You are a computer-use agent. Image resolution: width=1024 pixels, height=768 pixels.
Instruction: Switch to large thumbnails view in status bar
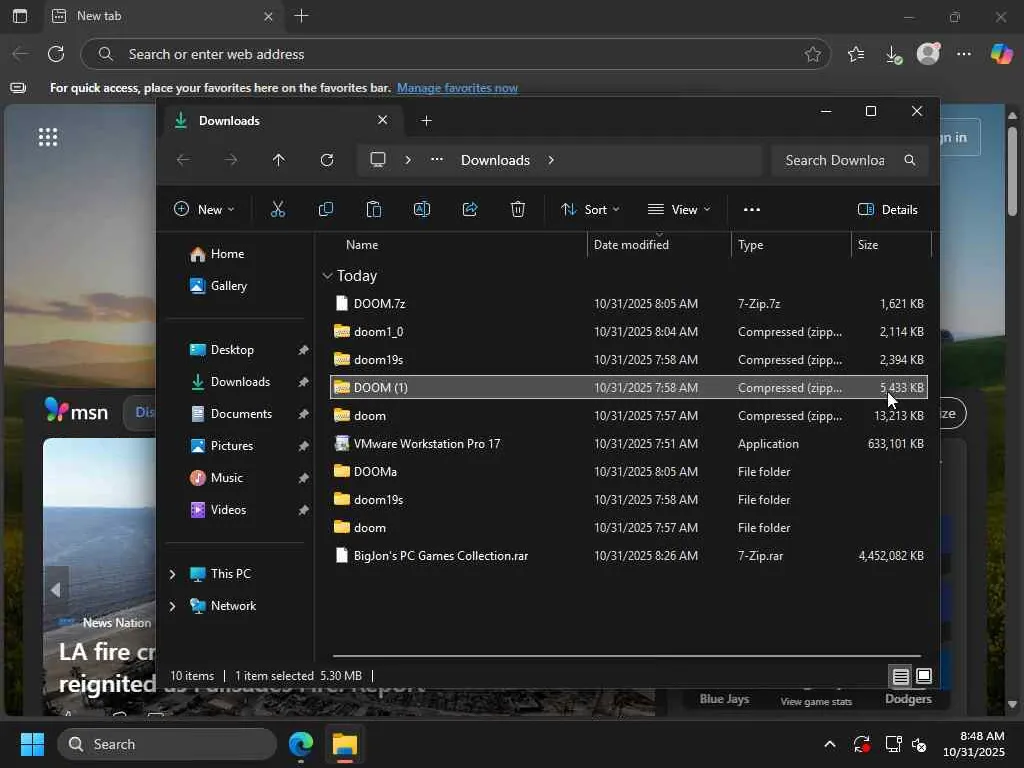click(x=924, y=677)
